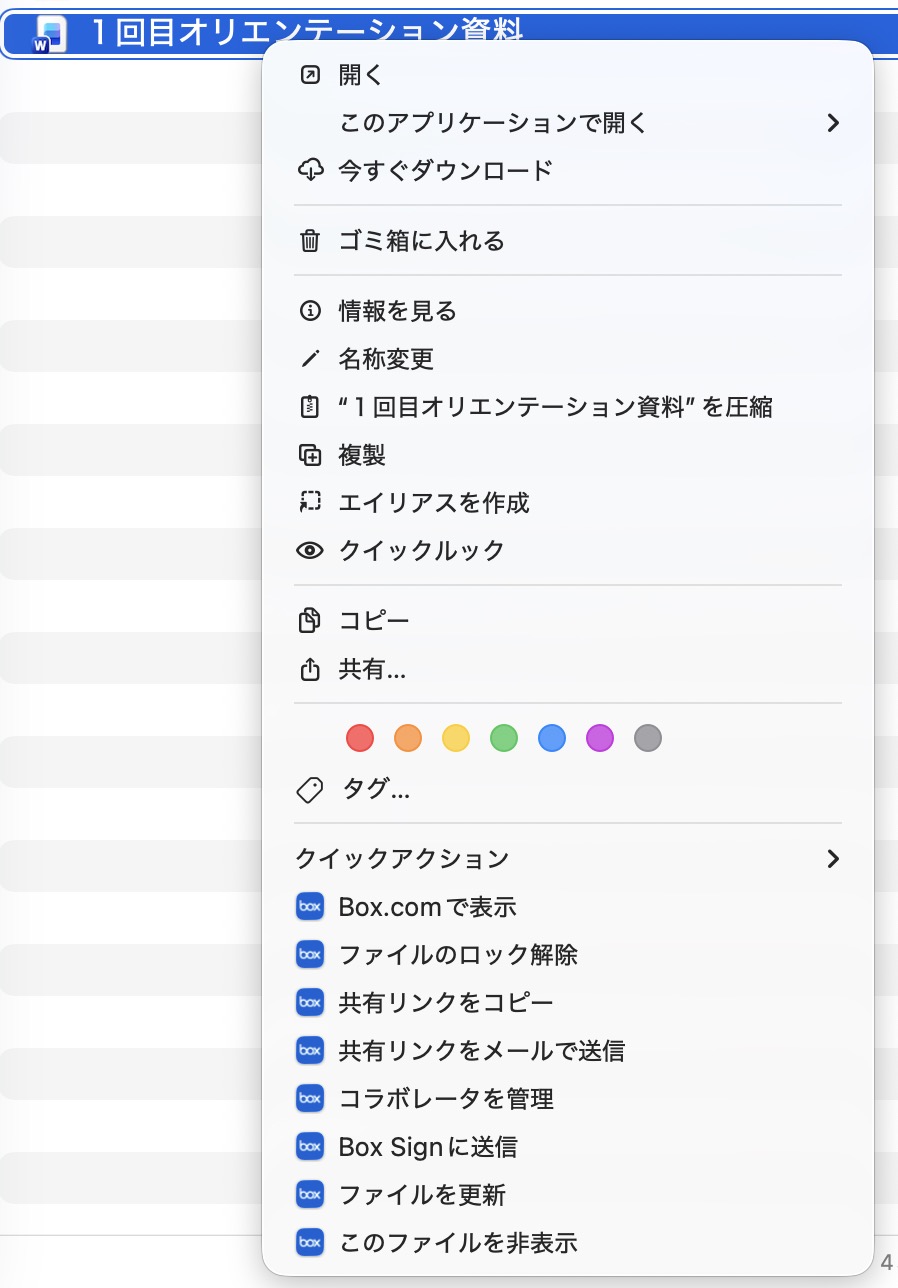Click the info icon for 情報を見る

pyautogui.click(x=310, y=311)
